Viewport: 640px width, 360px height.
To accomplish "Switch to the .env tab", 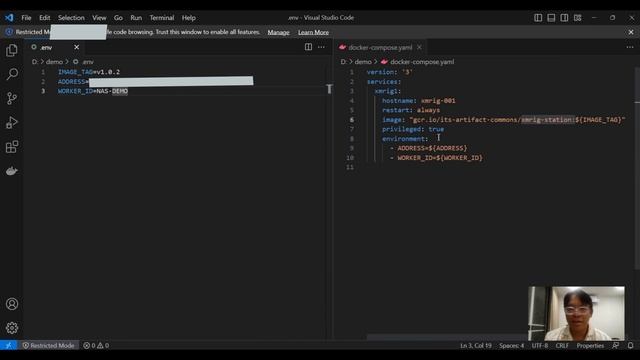I will (55, 47).
